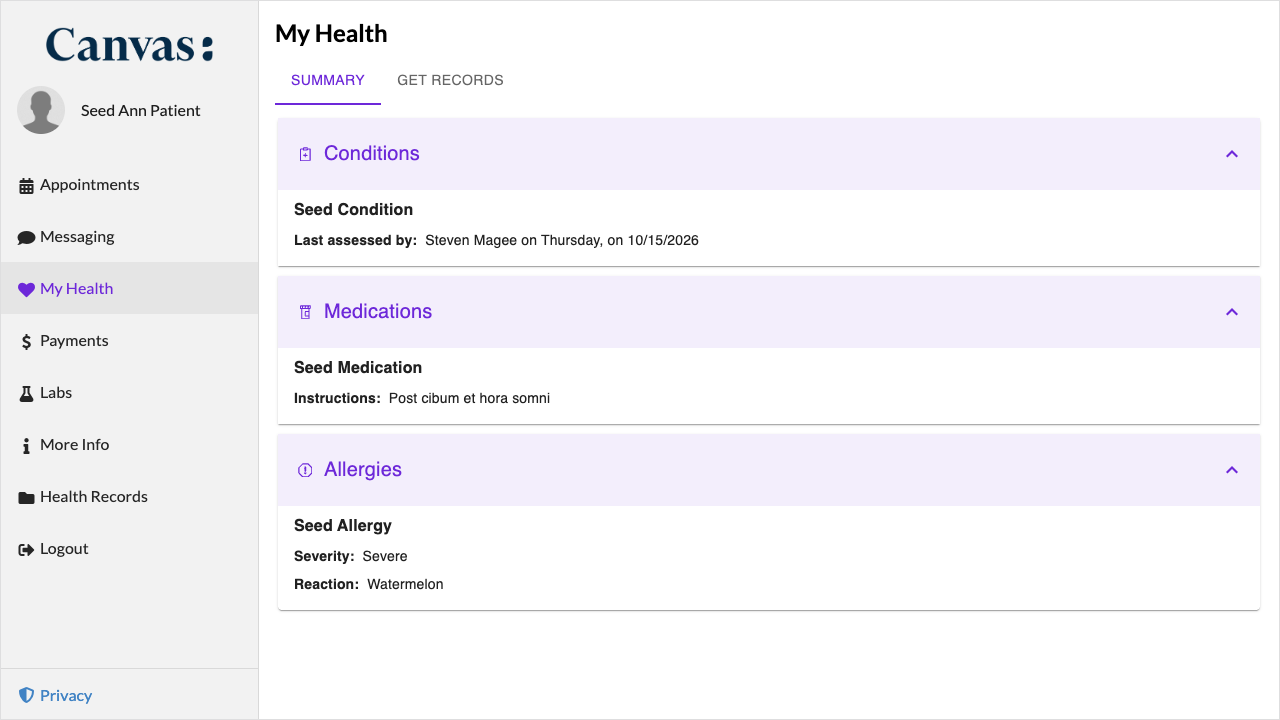
Task: Open Labs in the sidebar
Action: [x=130, y=393]
